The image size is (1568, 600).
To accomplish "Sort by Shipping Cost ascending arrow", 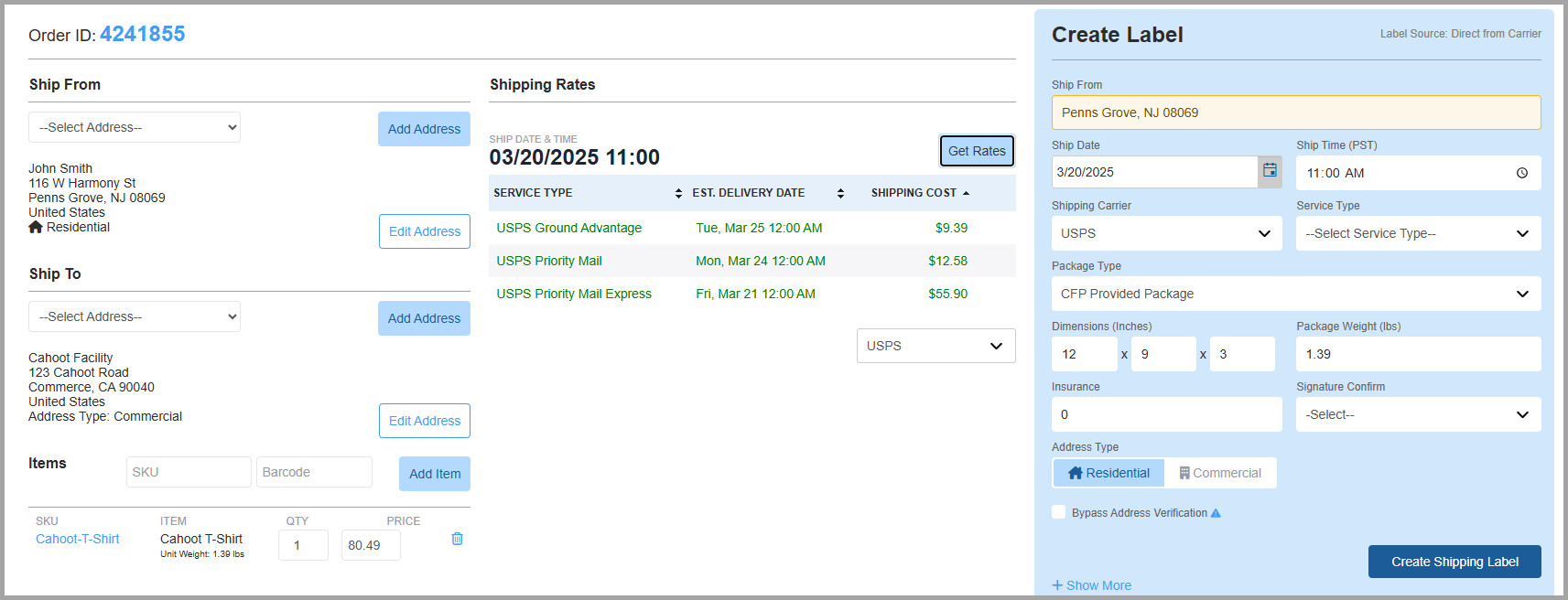I will click(x=966, y=193).
